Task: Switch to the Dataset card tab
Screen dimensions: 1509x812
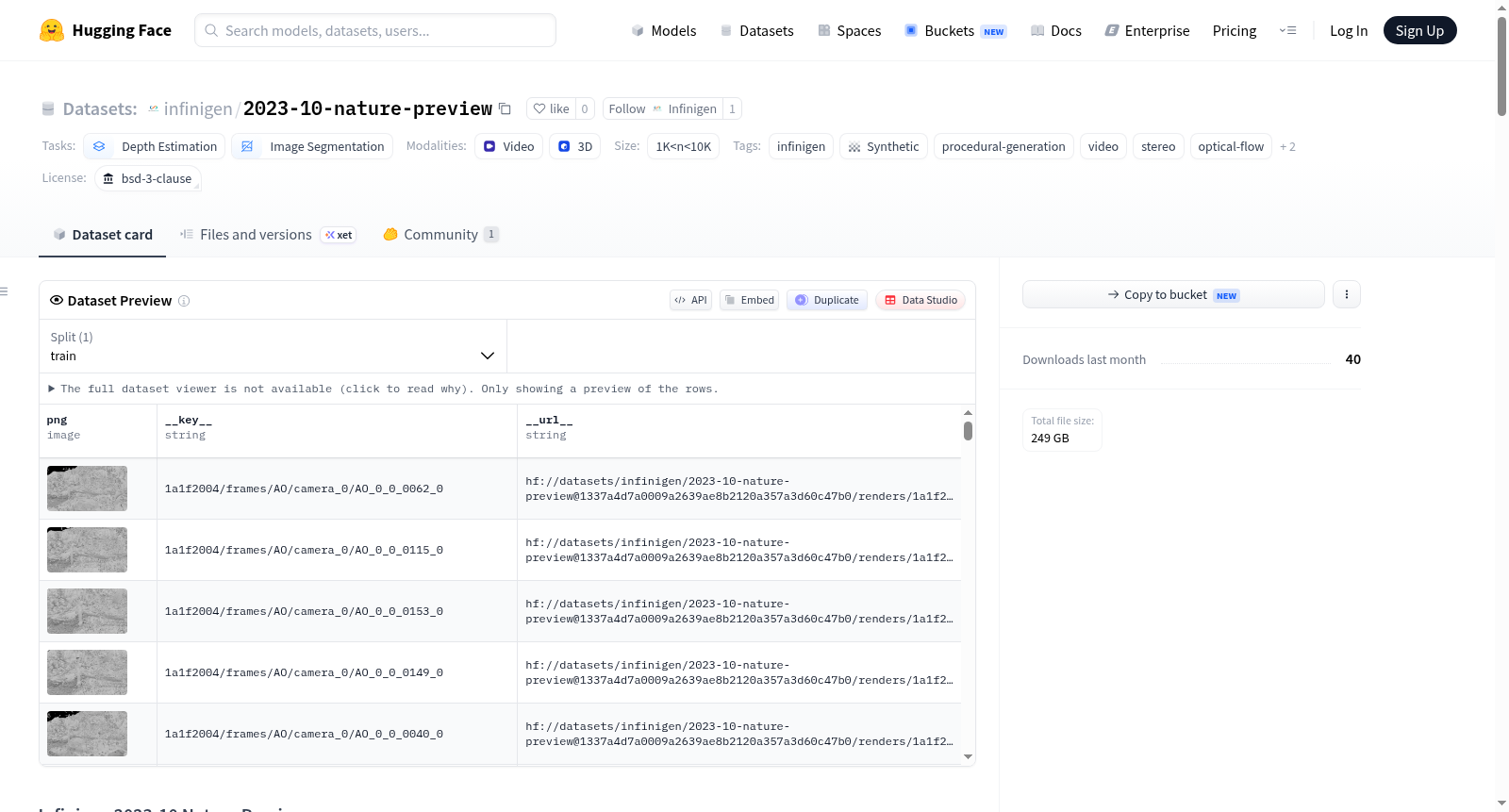Action: tap(103, 235)
